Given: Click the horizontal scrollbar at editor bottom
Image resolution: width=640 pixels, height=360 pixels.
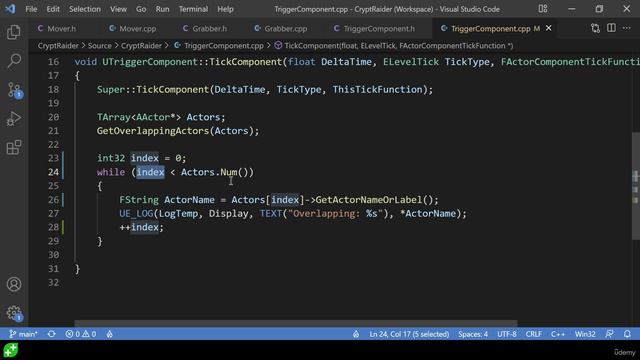Looking at the screenshot, I should [x=296, y=323].
